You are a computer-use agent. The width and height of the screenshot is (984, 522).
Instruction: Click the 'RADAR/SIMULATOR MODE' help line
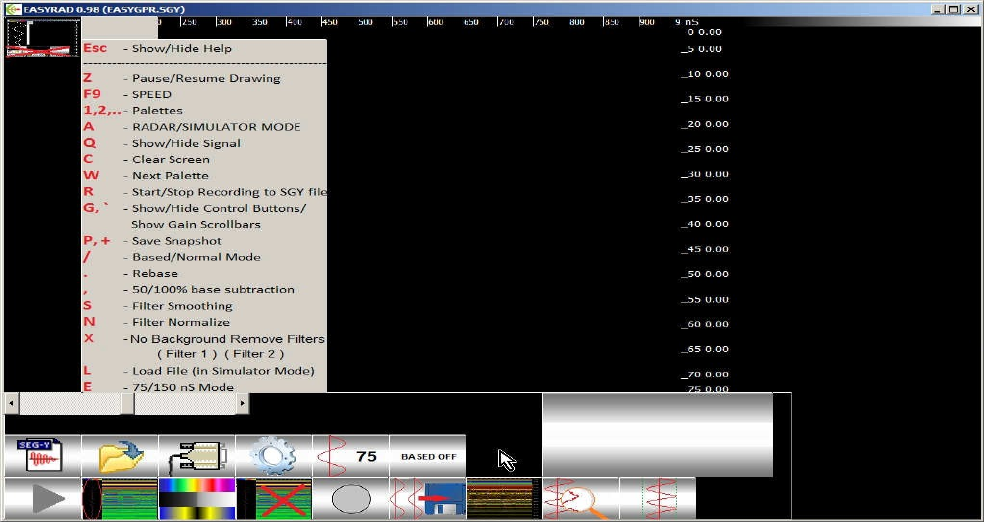192,127
